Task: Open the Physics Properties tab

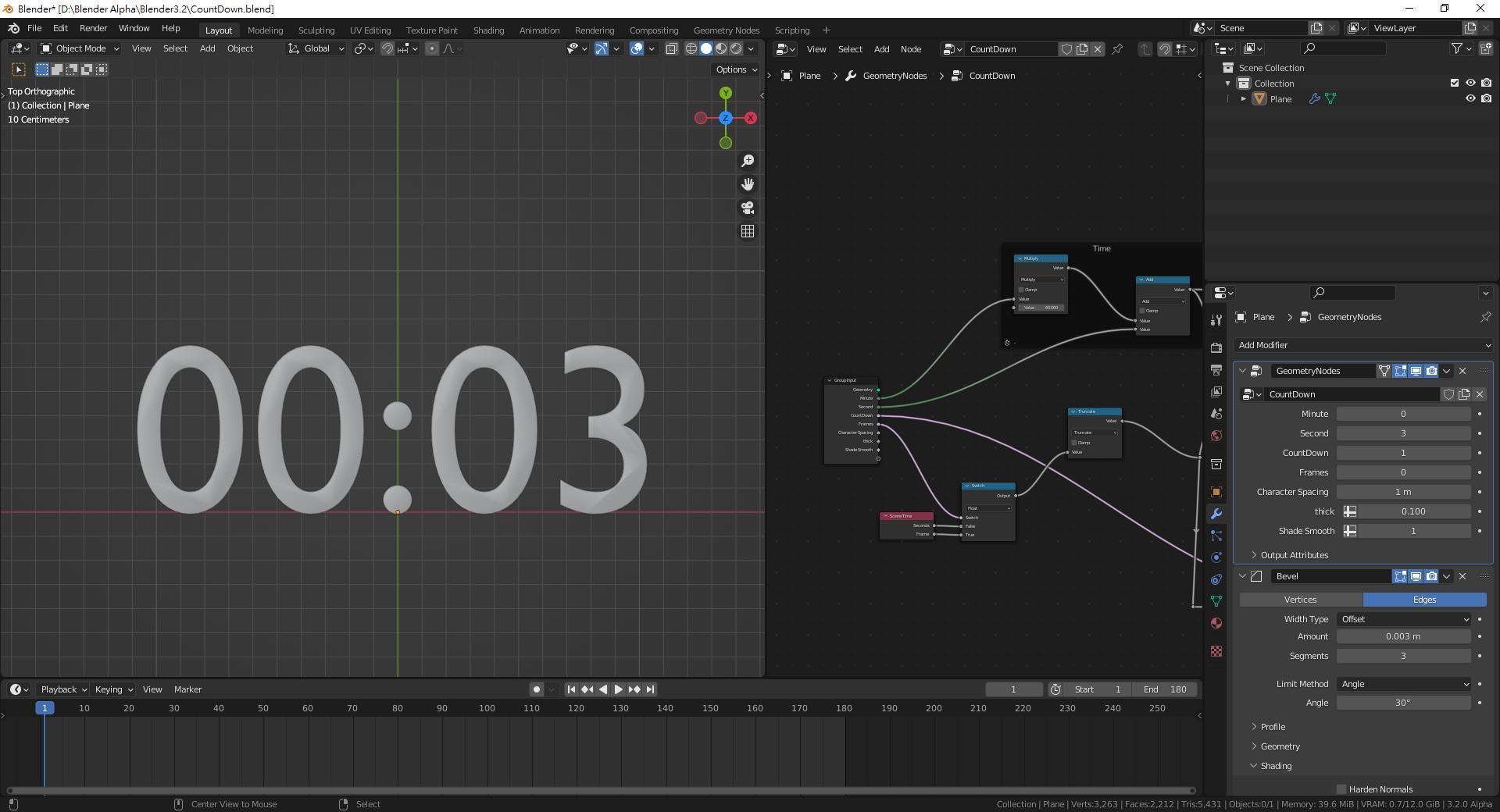Action: coord(1216,557)
